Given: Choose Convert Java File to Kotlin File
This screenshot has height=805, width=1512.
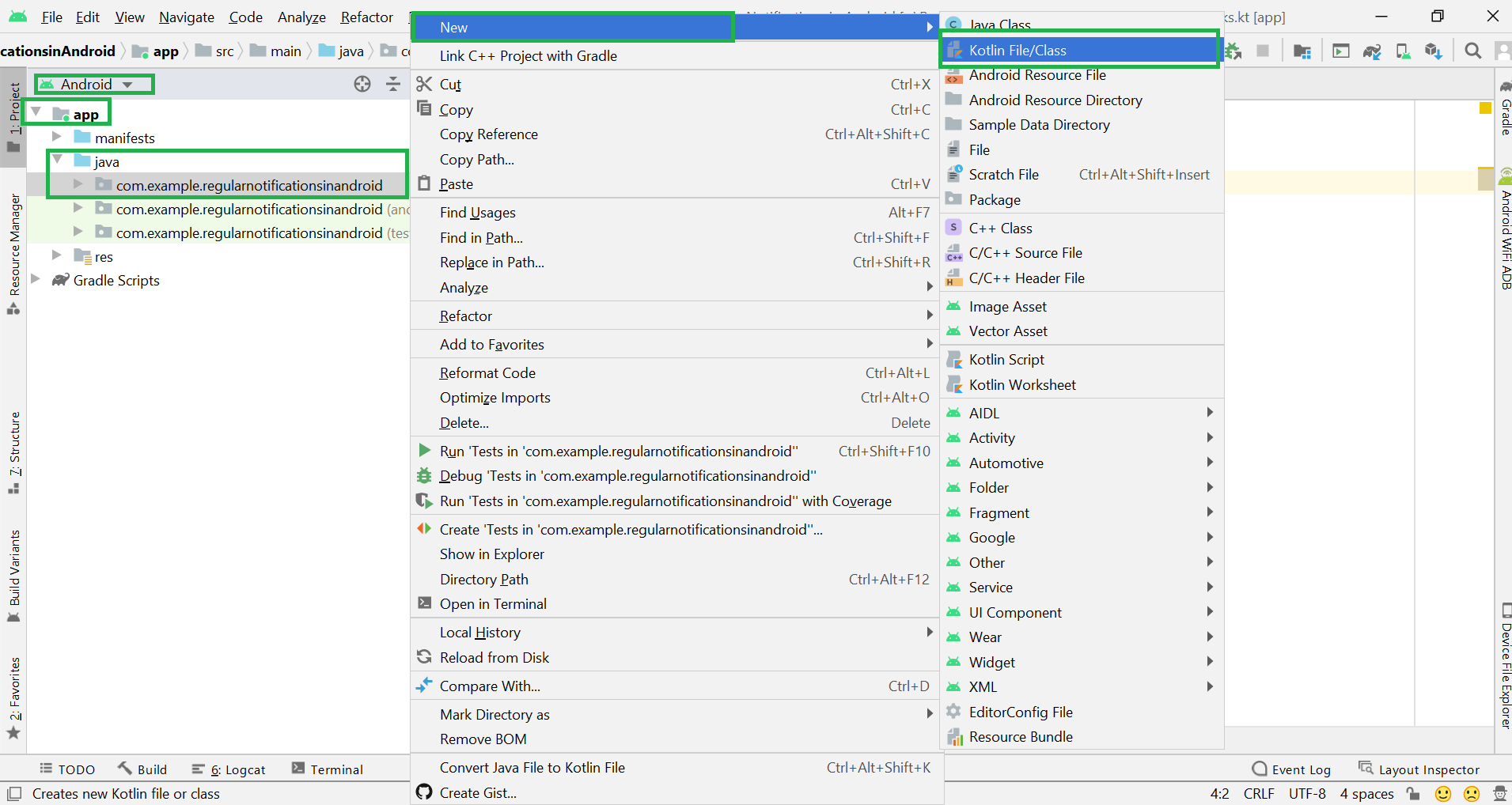Looking at the screenshot, I should 532,767.
